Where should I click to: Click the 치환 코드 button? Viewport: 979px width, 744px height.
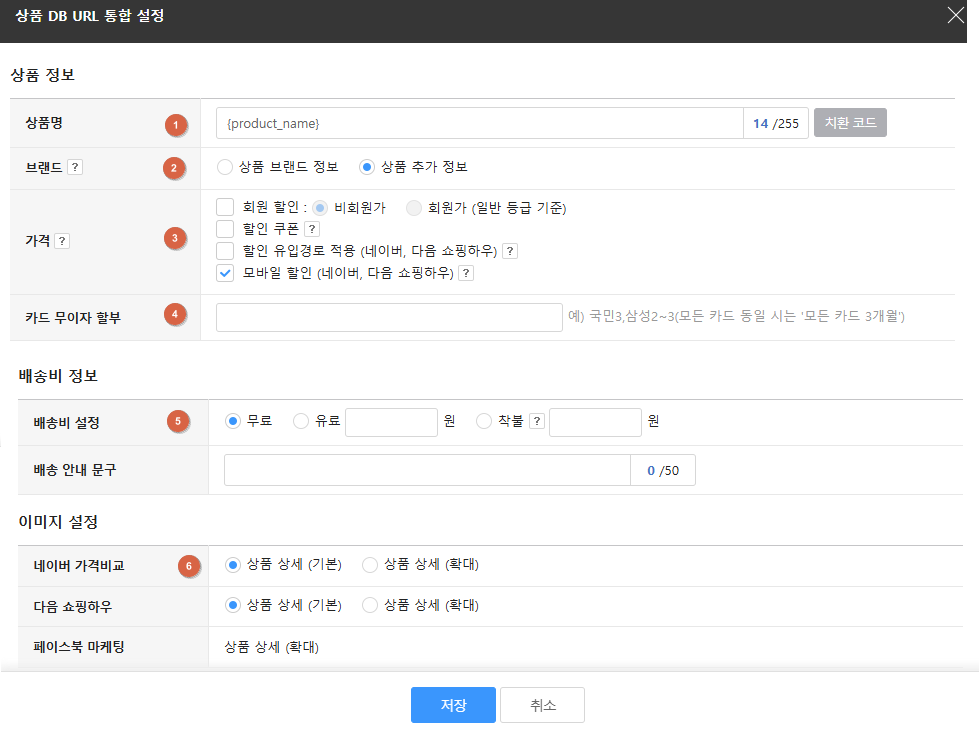(850, 123)
